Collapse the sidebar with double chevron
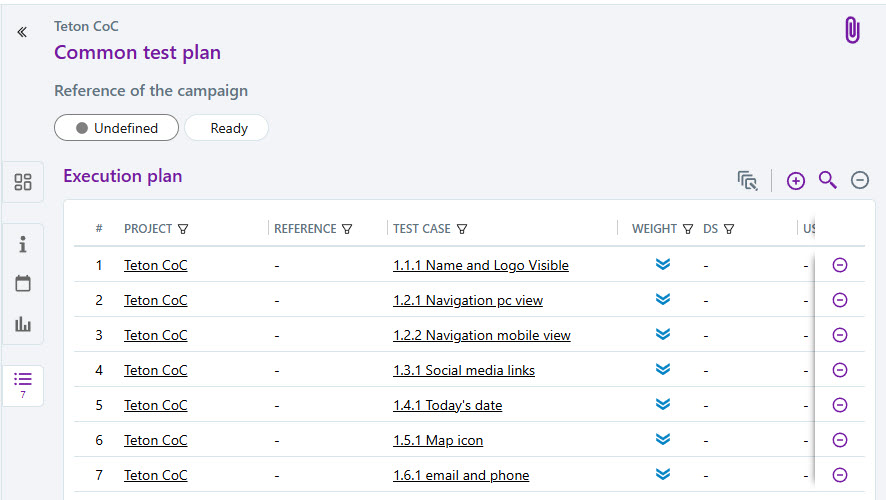 pyautogui.click(x=22, y=32)
